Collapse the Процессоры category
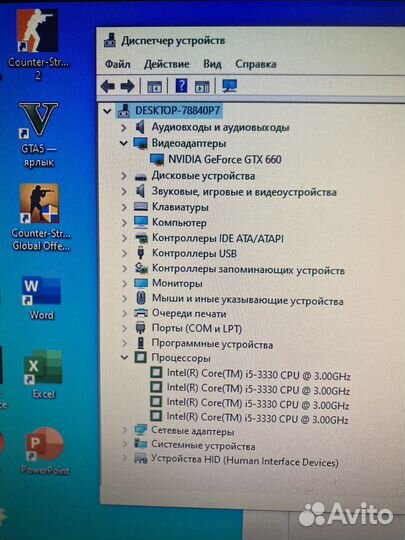The width and height of the screenshot is (405, 540). click(x=124, y=357)
